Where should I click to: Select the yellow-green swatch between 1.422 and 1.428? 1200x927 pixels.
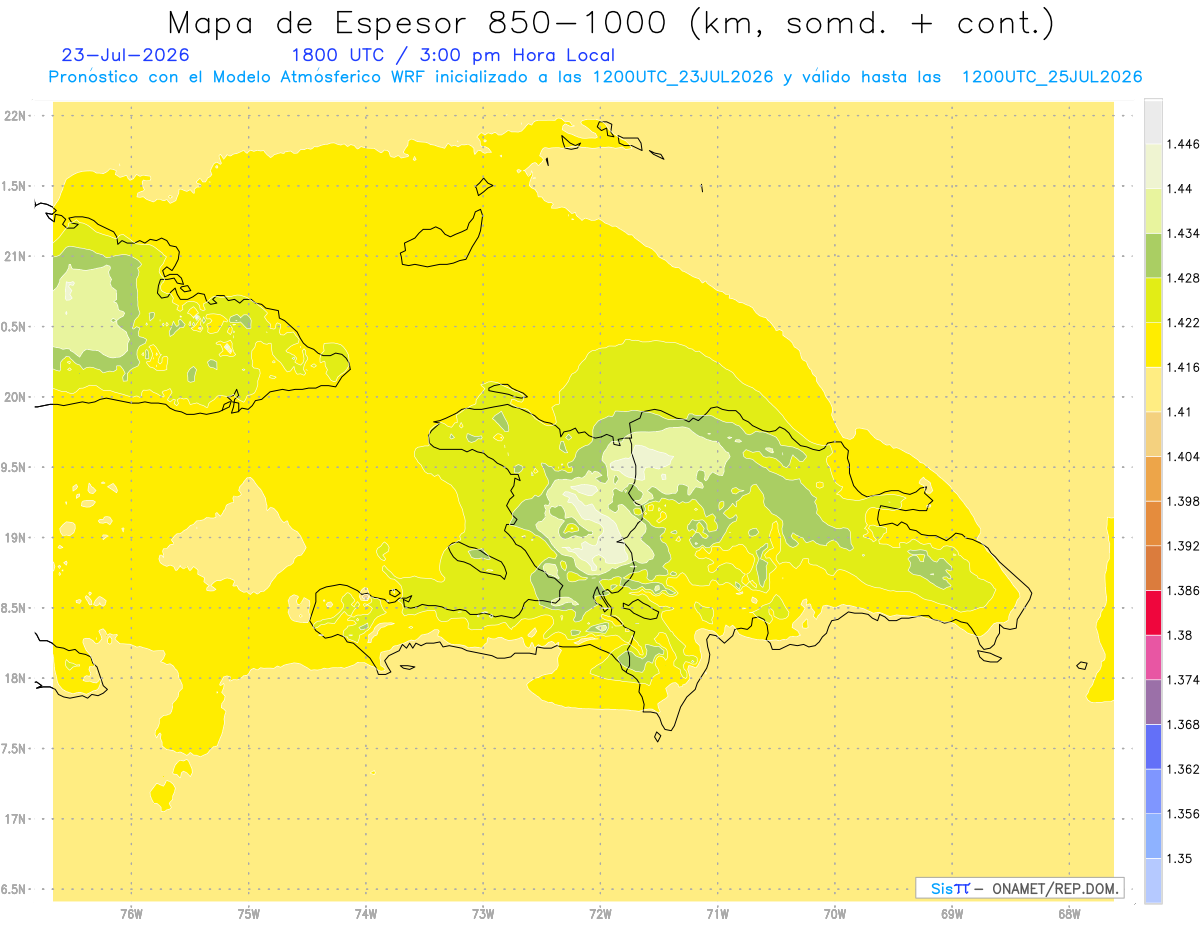point(1153,300)
